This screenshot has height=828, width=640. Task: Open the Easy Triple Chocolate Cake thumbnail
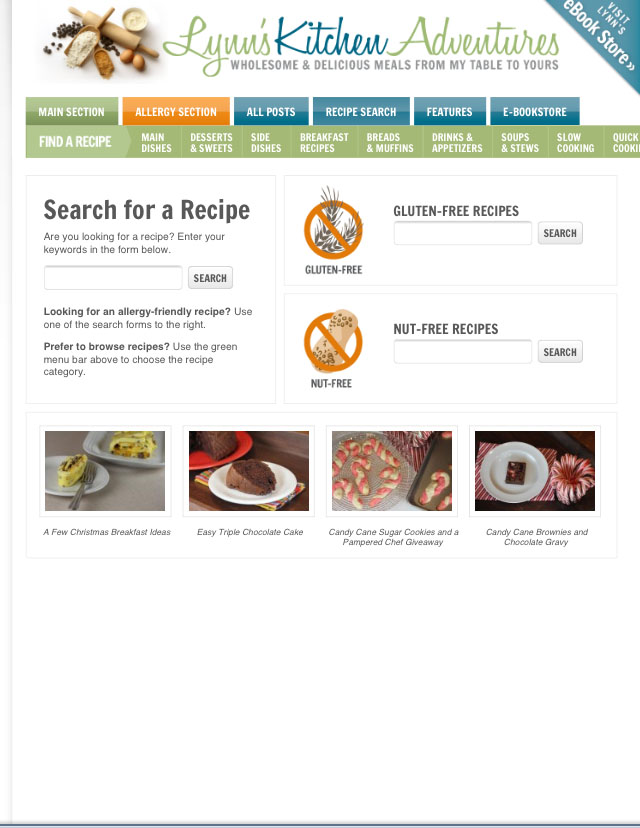pos(249,471)
